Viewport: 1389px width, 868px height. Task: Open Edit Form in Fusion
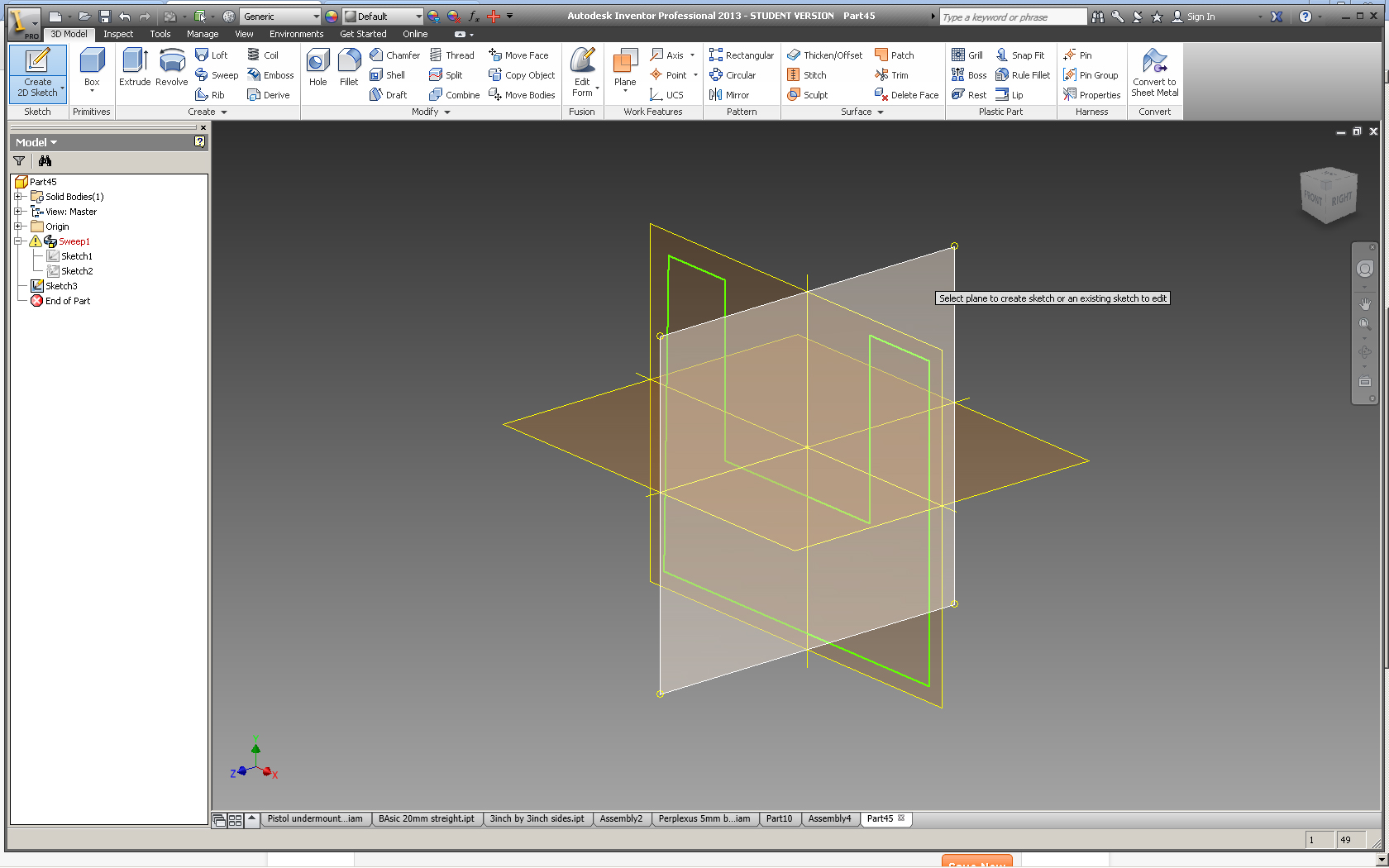[x=582, y=73]
